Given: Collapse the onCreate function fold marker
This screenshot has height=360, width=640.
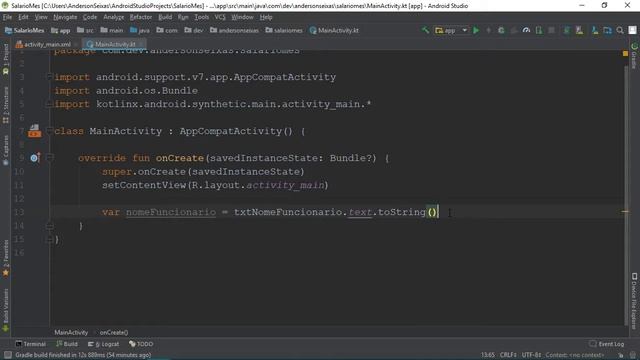Looking at the screenshot, I should (x=49, y=158).
